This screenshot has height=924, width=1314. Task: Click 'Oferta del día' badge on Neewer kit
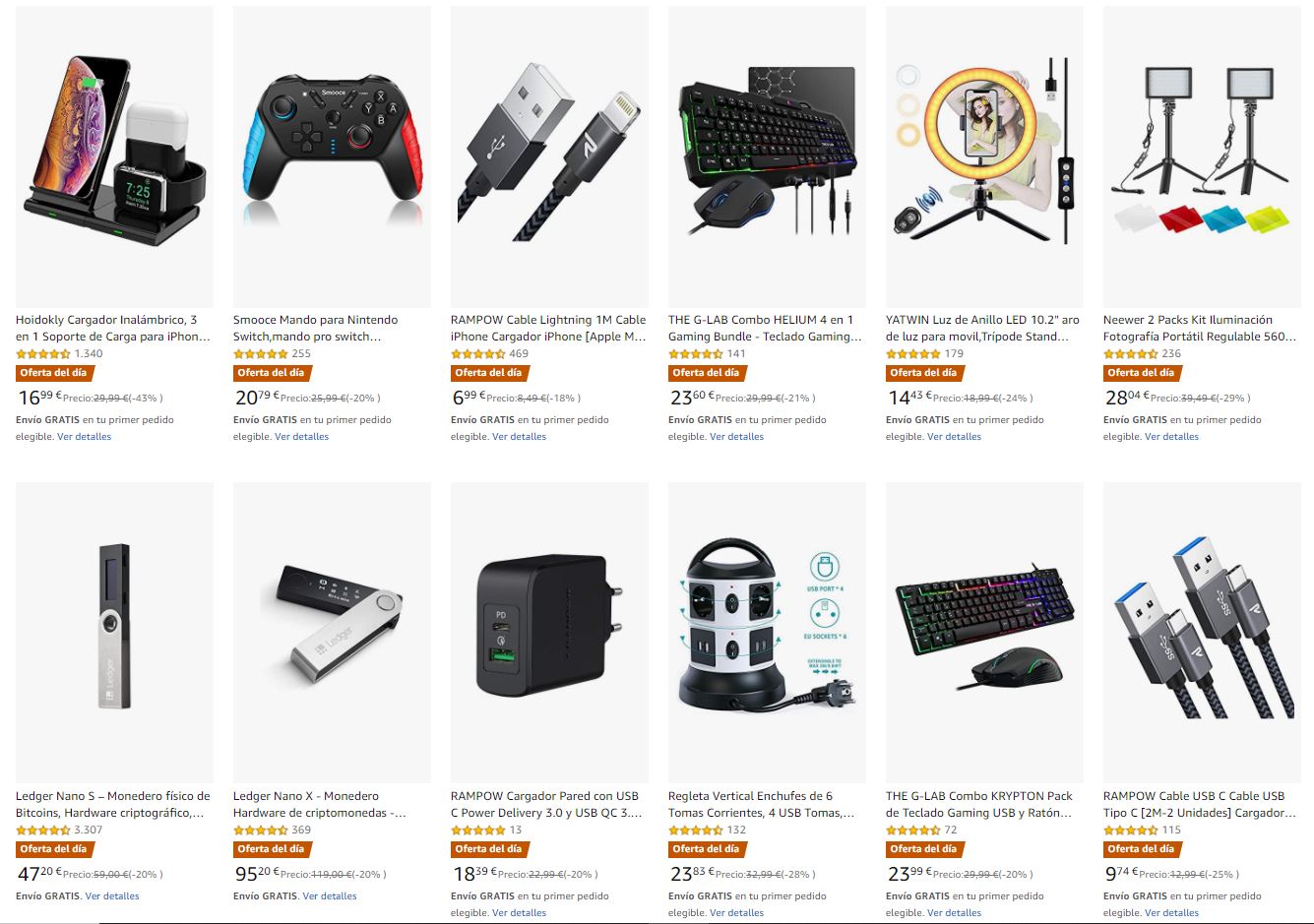1141,373
